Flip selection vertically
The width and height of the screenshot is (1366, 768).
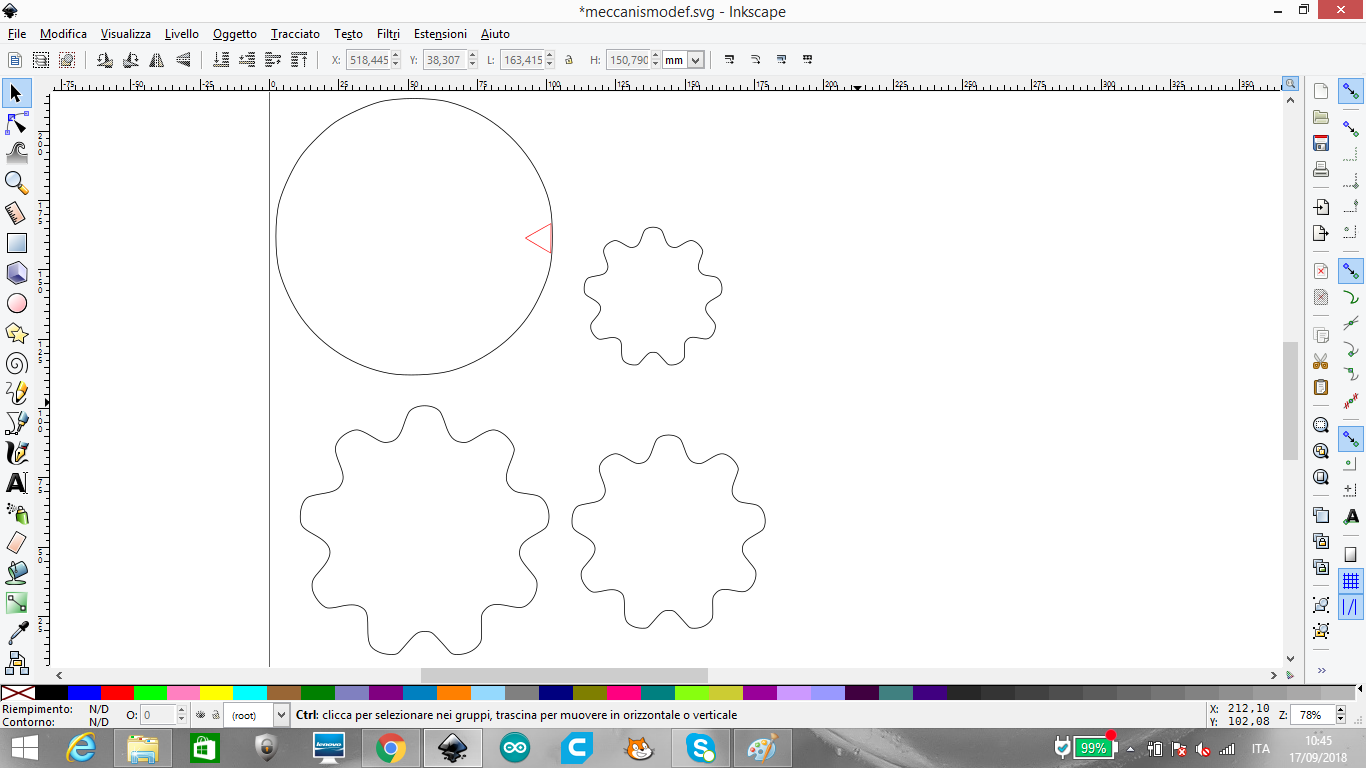(182, 60)
